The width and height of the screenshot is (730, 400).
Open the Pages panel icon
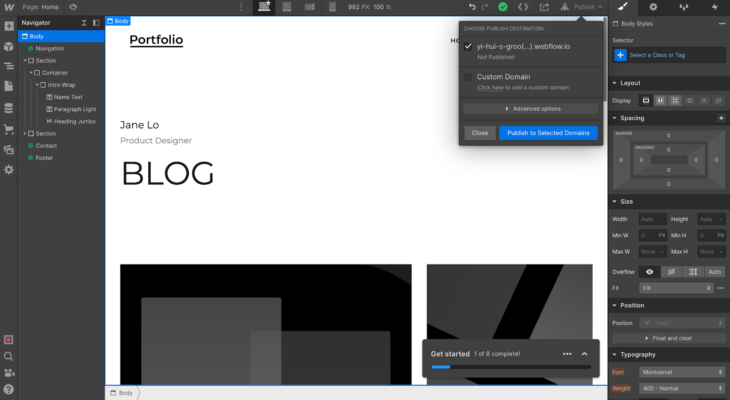point(8,86)
